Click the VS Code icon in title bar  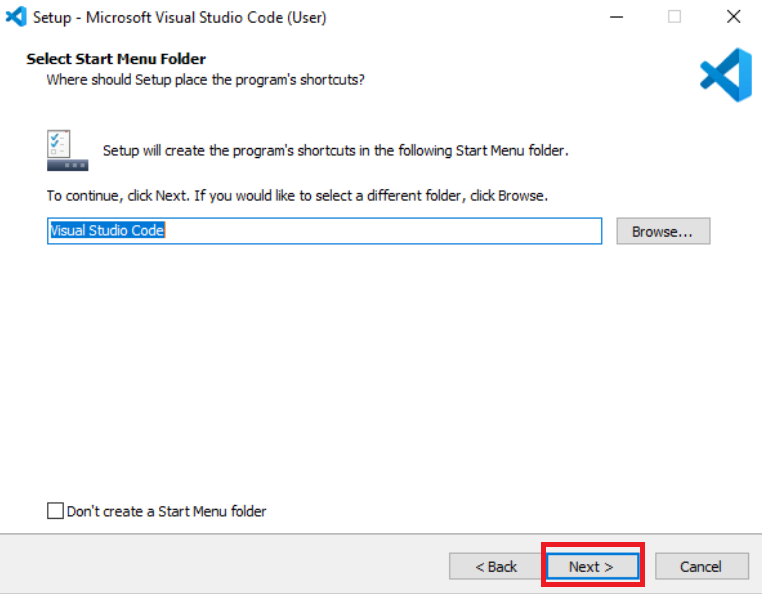[x=16, y=17]
